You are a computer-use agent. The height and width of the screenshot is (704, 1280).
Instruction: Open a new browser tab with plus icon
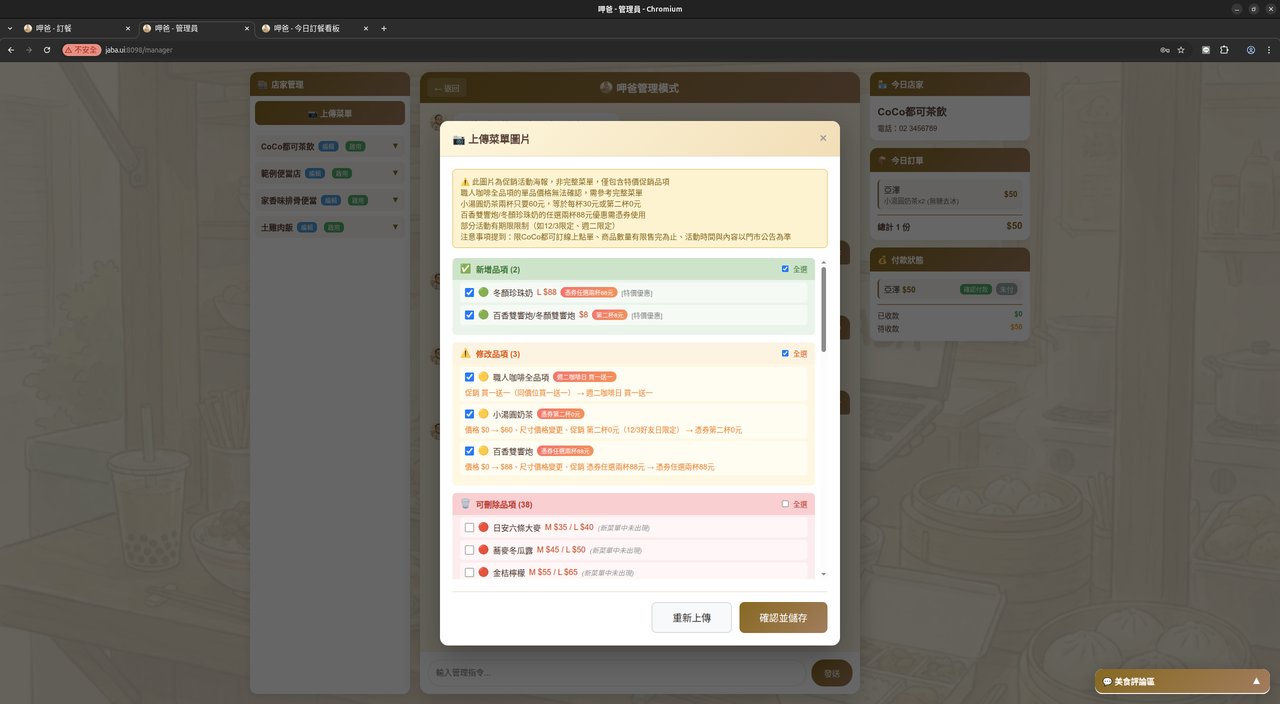(384, 28)
